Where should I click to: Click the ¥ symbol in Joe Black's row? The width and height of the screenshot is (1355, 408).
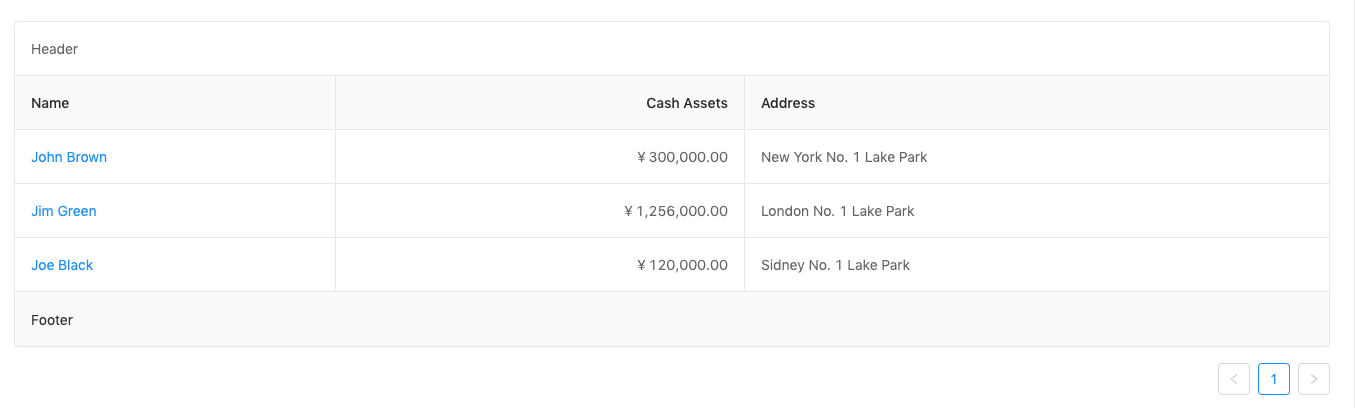point(642,265)
